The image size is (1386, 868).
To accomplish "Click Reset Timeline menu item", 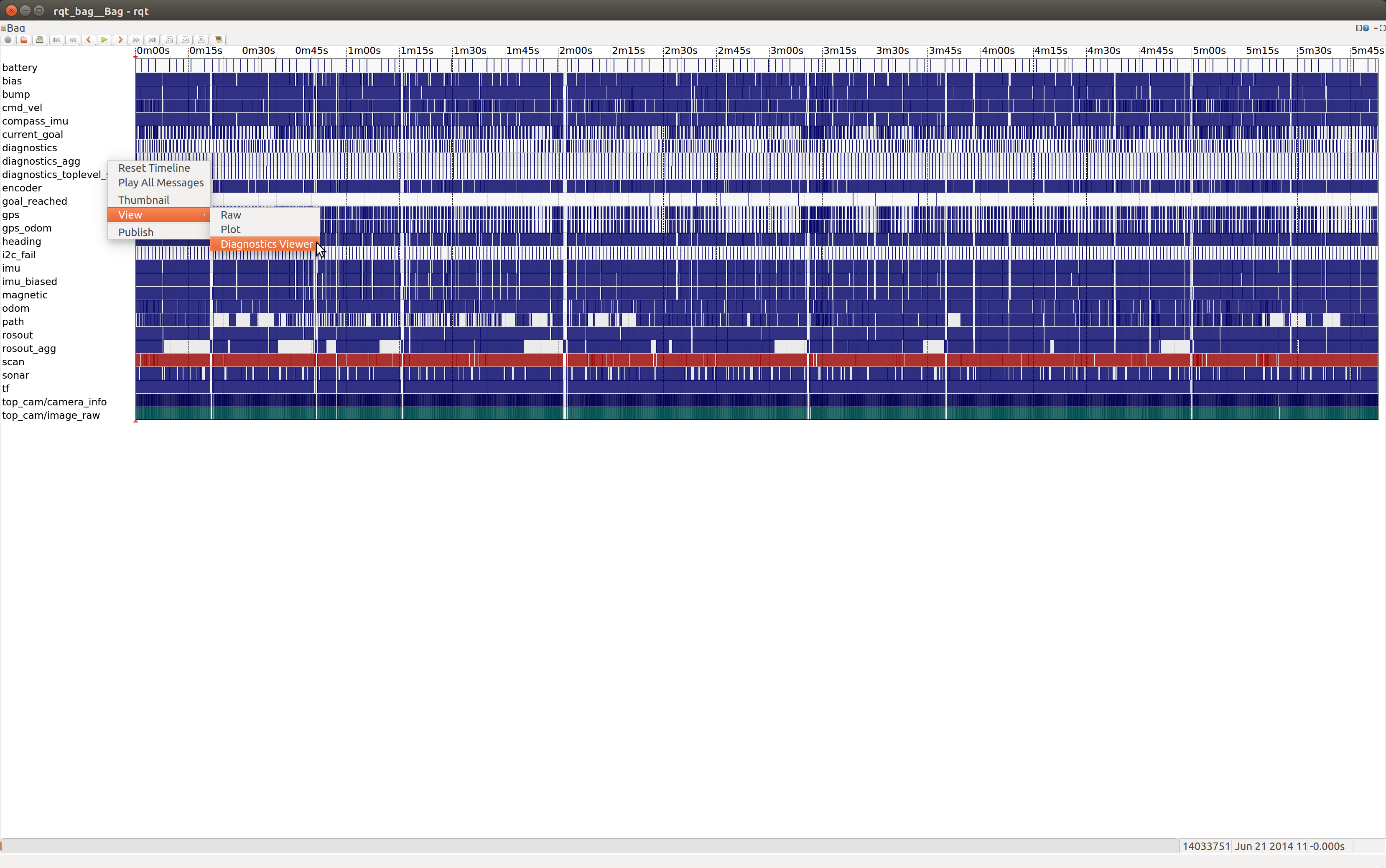I will pos(154,167).
